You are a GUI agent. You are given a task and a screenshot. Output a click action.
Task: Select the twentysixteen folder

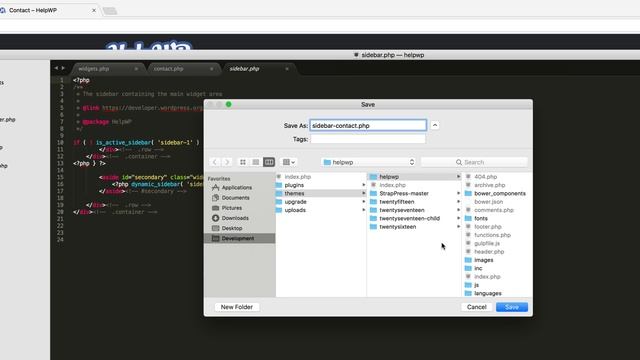point(398,227)
